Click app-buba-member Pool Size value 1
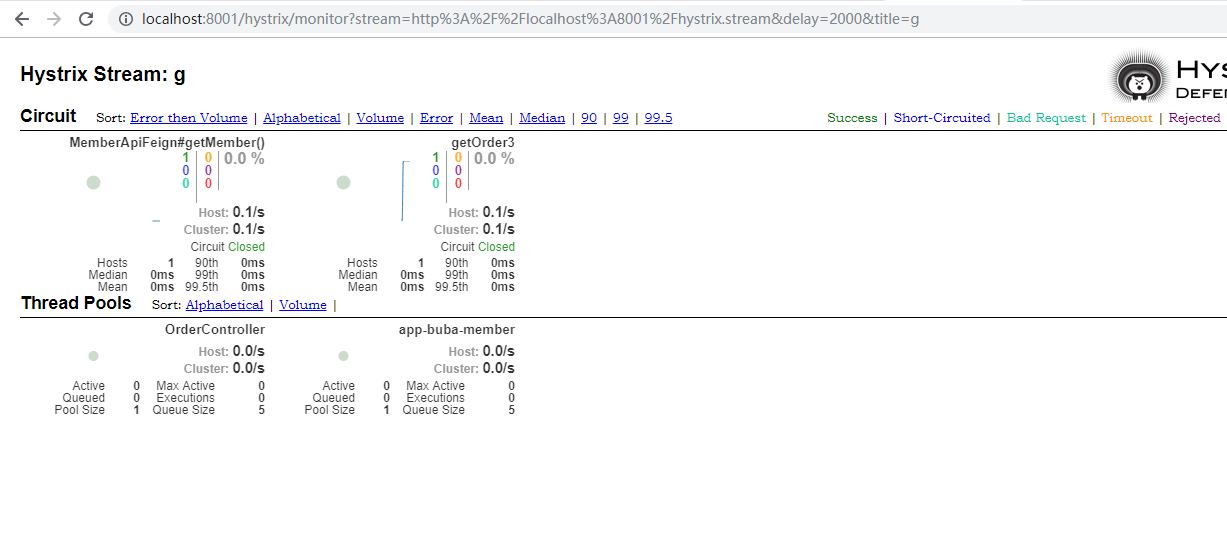 386,410
